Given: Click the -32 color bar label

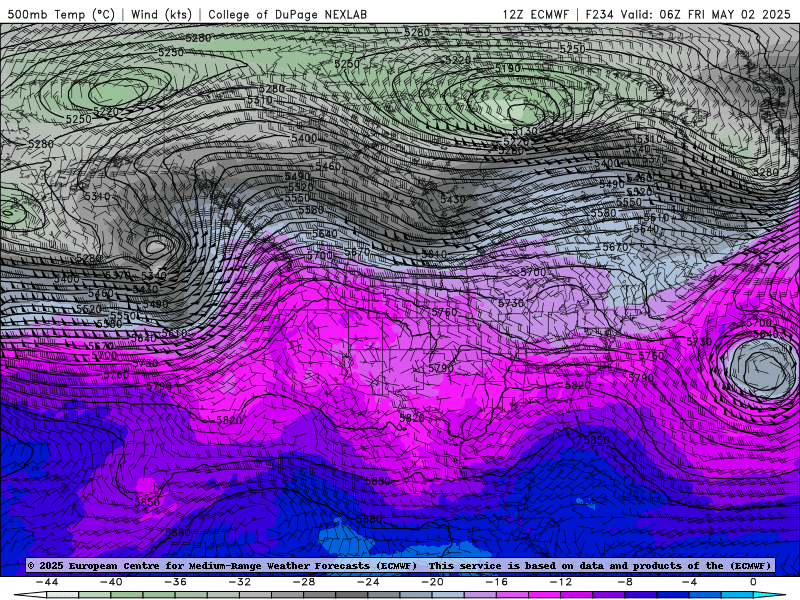Looking at the screenshot, I should pyautogui.click(x=239, y=582).
